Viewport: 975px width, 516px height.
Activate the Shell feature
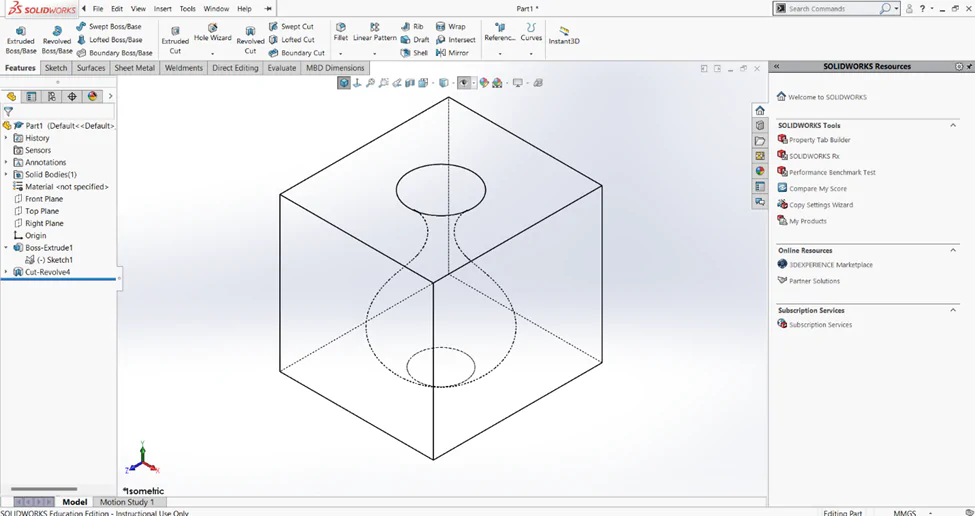(414, 53)
